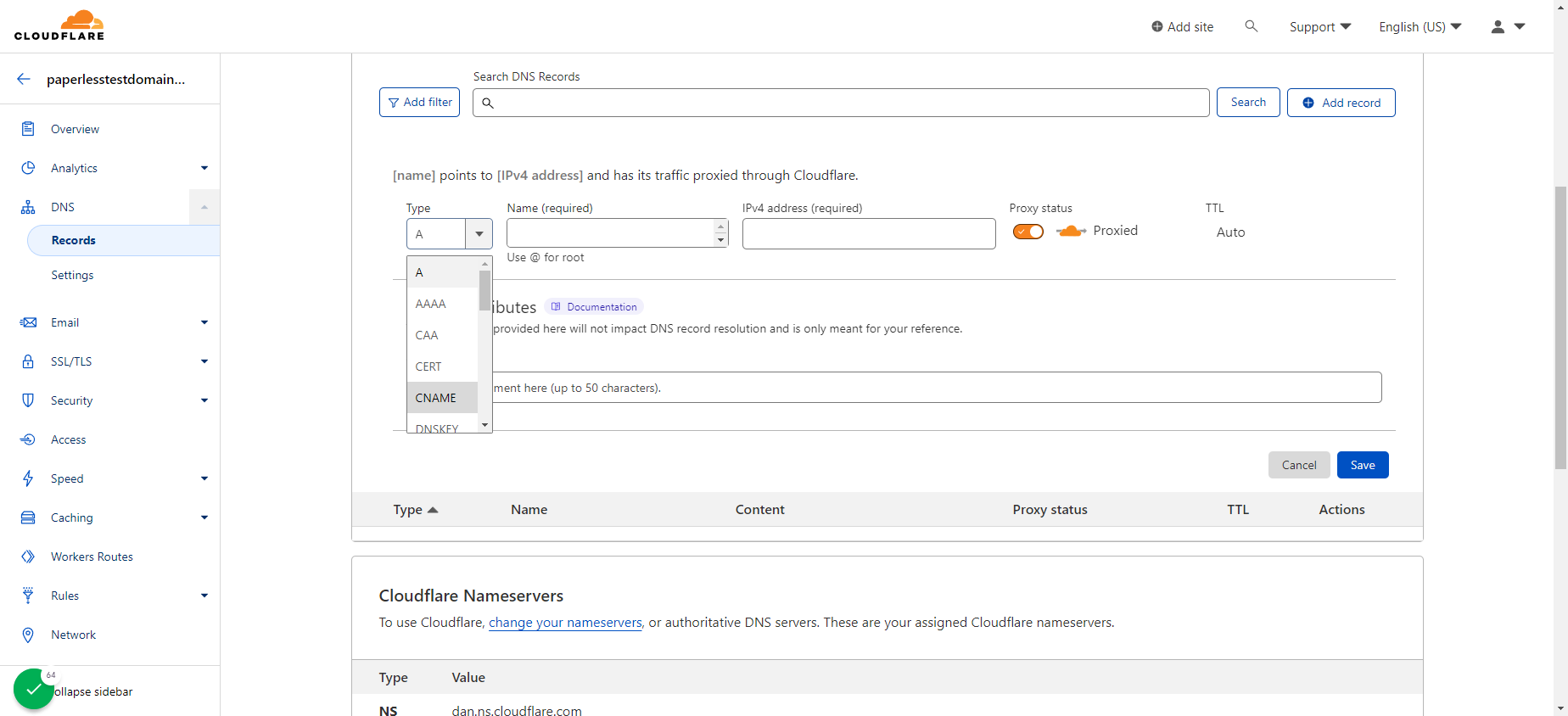Open DNS Settings in sidebar
The height and width of the screenshot is (716, 1568).
click(x=72, y=275)
